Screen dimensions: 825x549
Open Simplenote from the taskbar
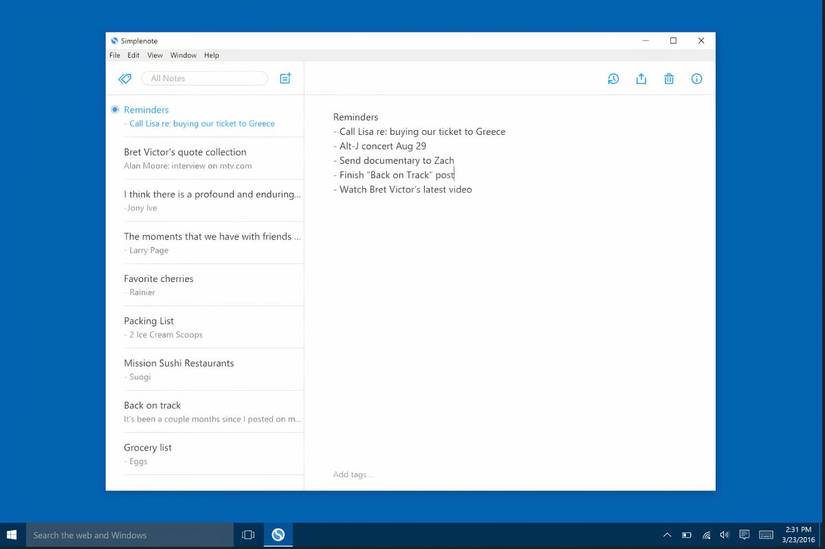[278, 535]
